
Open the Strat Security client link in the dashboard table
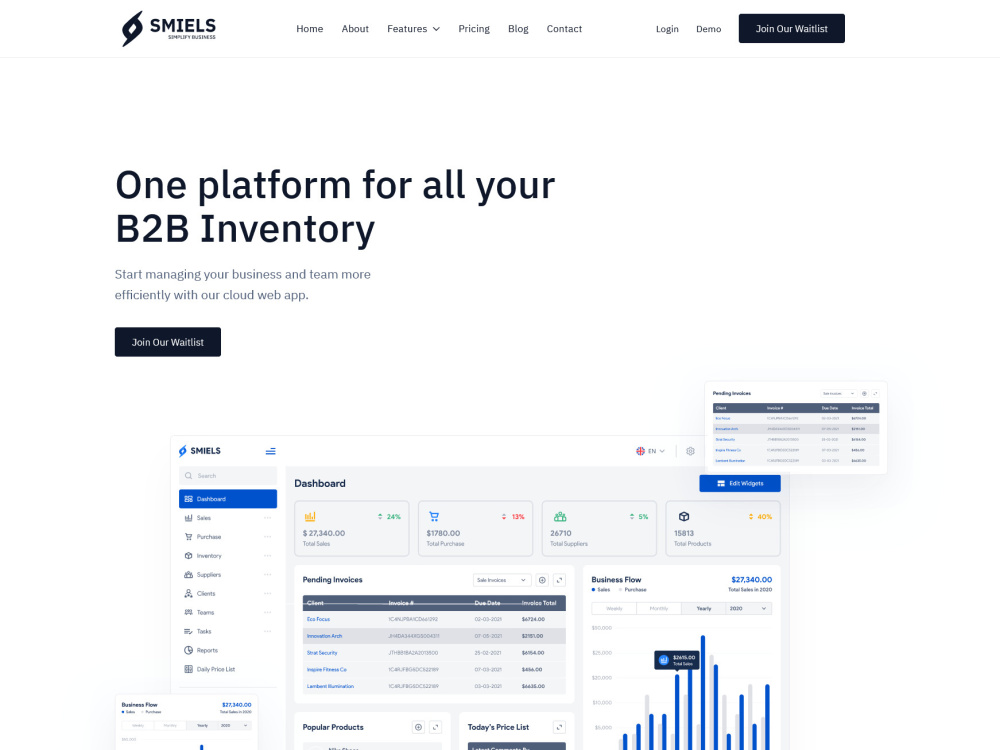[322, 653]
